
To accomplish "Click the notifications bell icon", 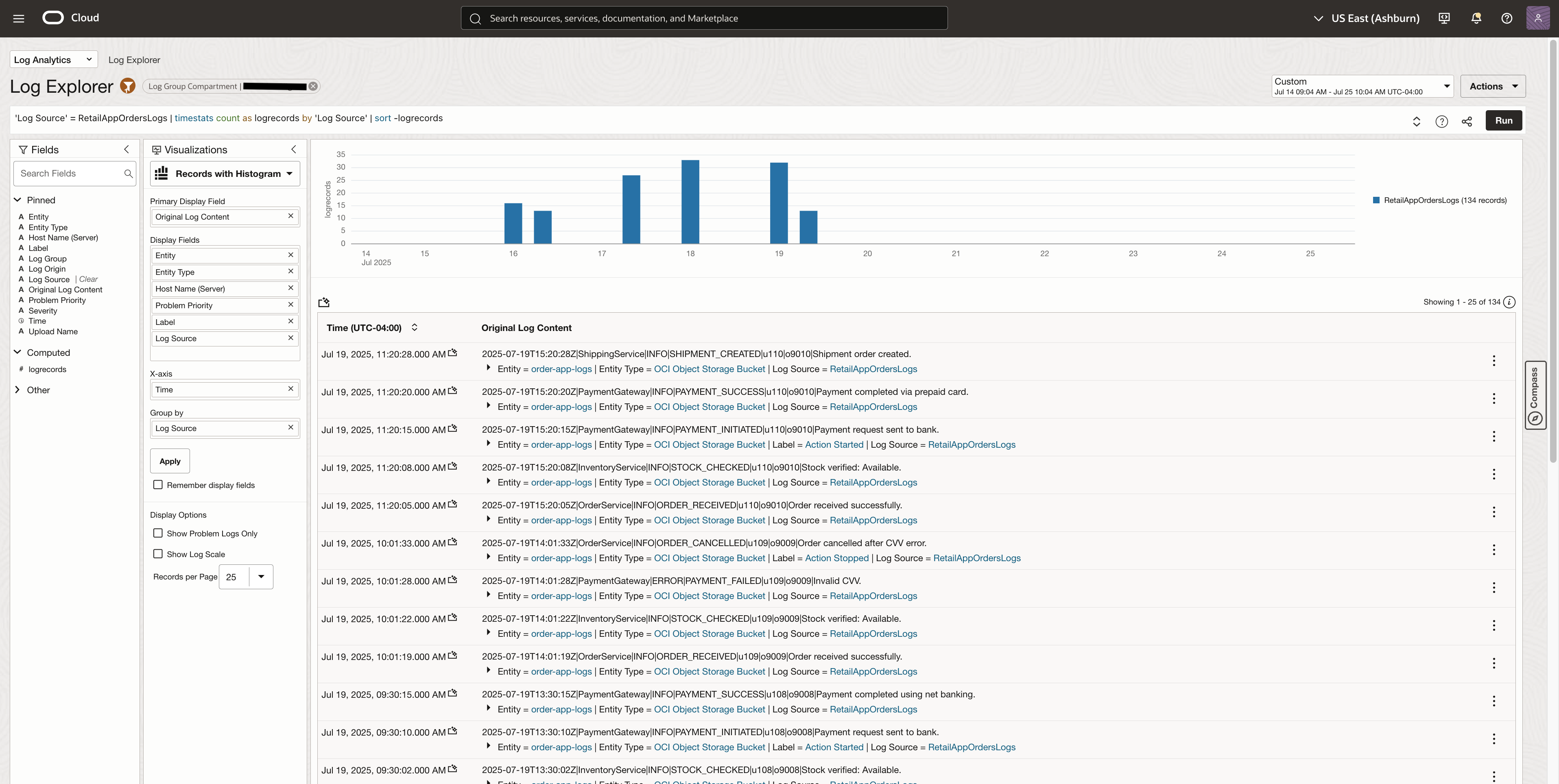I will (1476, 18).
